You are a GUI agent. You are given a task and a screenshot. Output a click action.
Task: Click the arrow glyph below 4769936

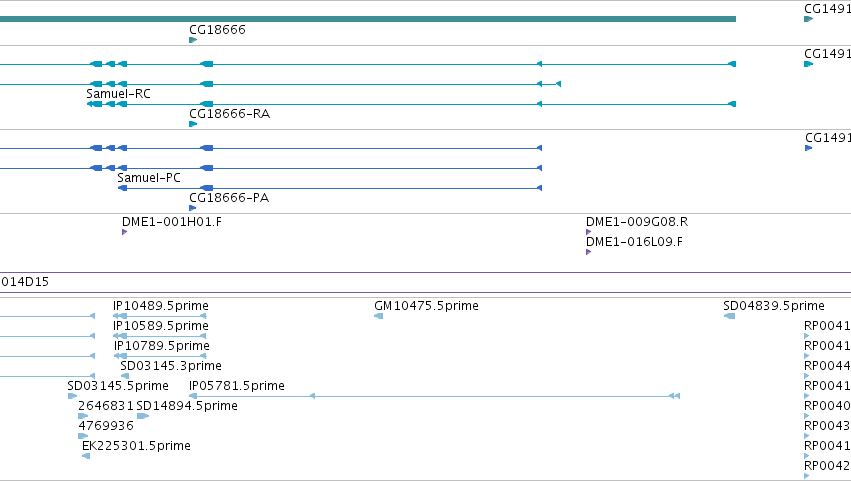coord(83,436)
